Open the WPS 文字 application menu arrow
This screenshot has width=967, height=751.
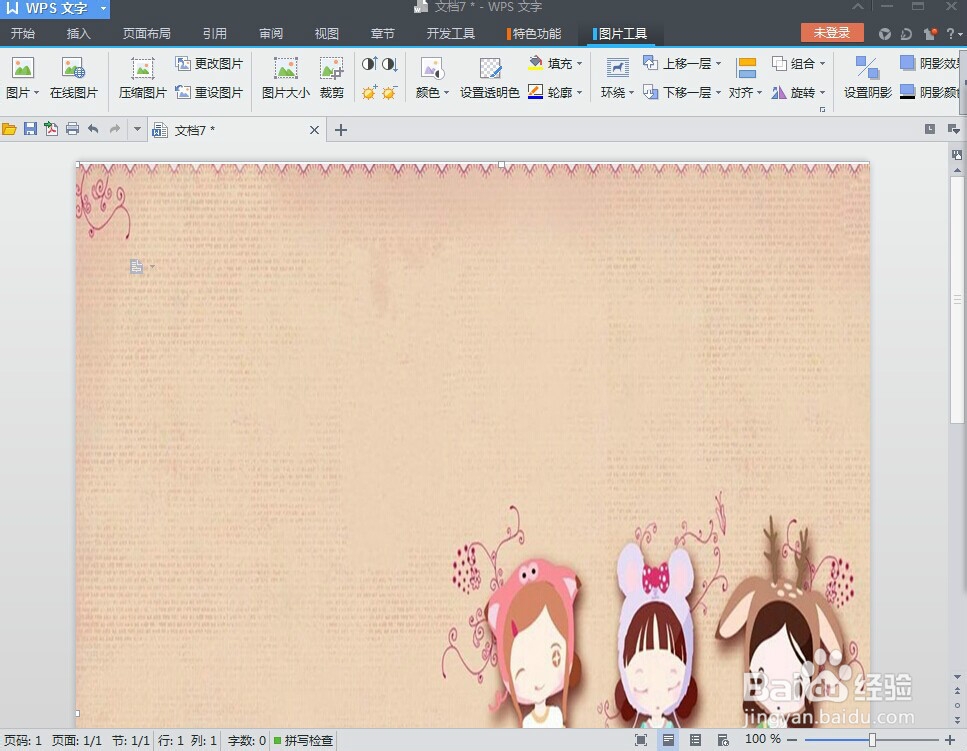pyautogui.click(x=103, y=9)
